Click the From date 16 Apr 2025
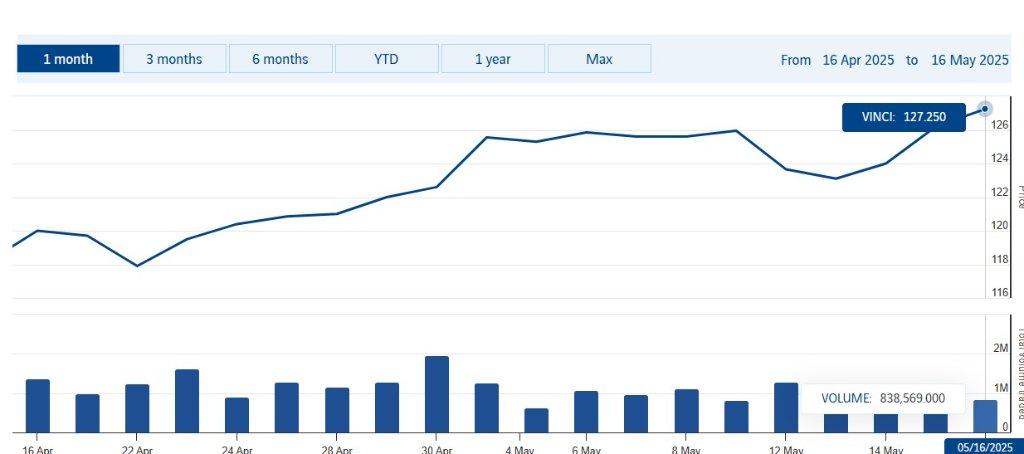1024x454 pixels. click(857, 60)
